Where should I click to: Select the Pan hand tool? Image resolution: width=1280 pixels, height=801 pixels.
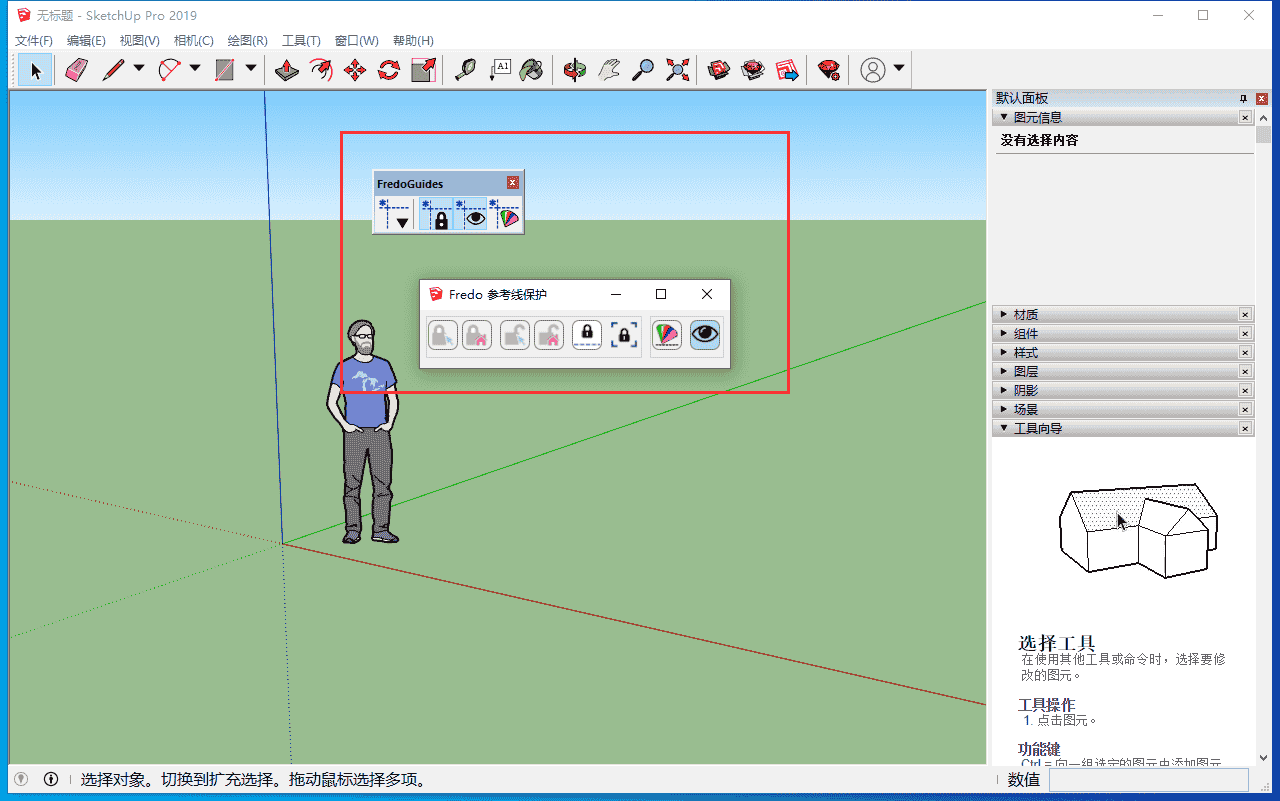608,70
